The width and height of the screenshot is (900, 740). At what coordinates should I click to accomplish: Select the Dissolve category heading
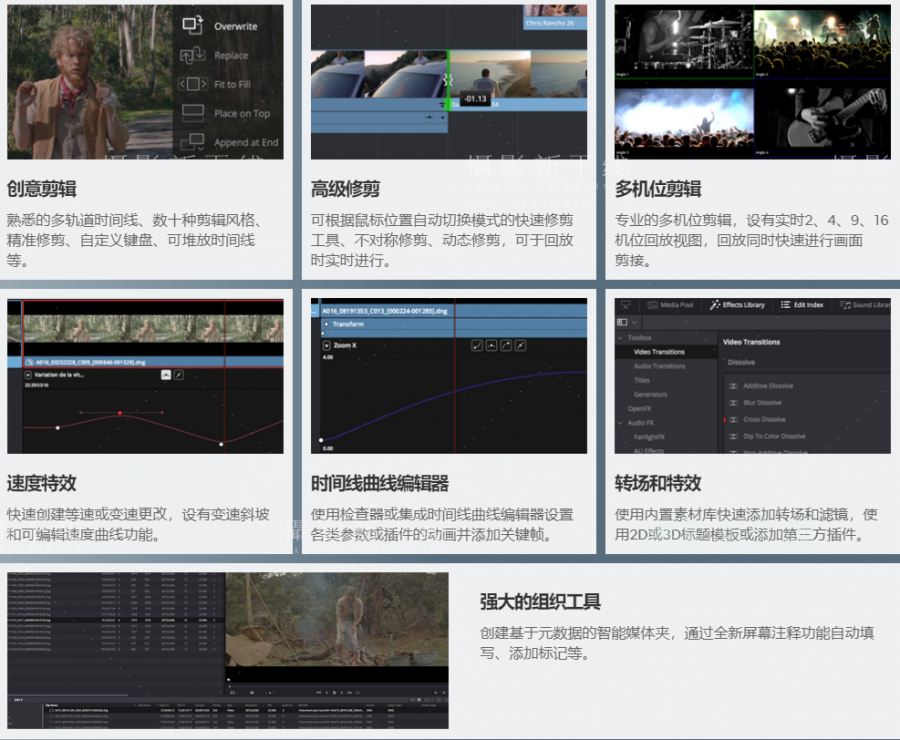741,362
